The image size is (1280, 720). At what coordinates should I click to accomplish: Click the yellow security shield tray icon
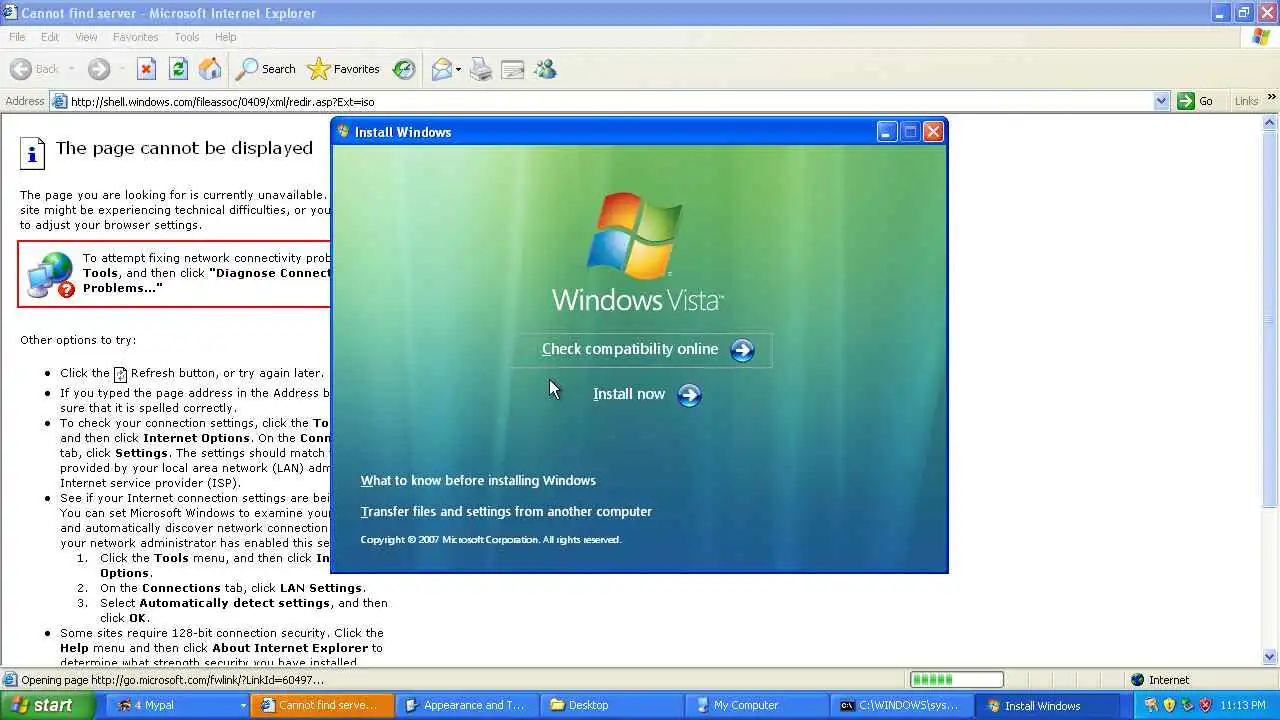click(x=1169, y=705)
